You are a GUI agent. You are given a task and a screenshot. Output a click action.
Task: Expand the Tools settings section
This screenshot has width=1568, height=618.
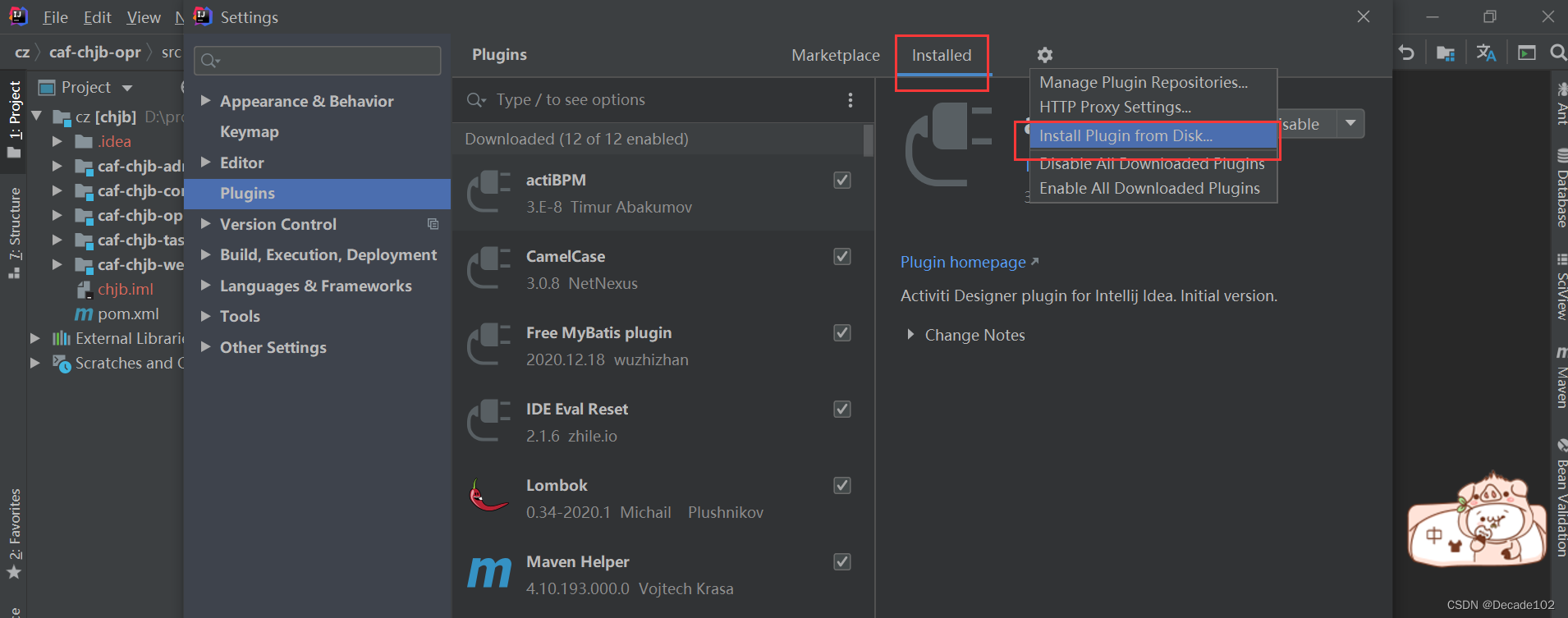[206, 316]
